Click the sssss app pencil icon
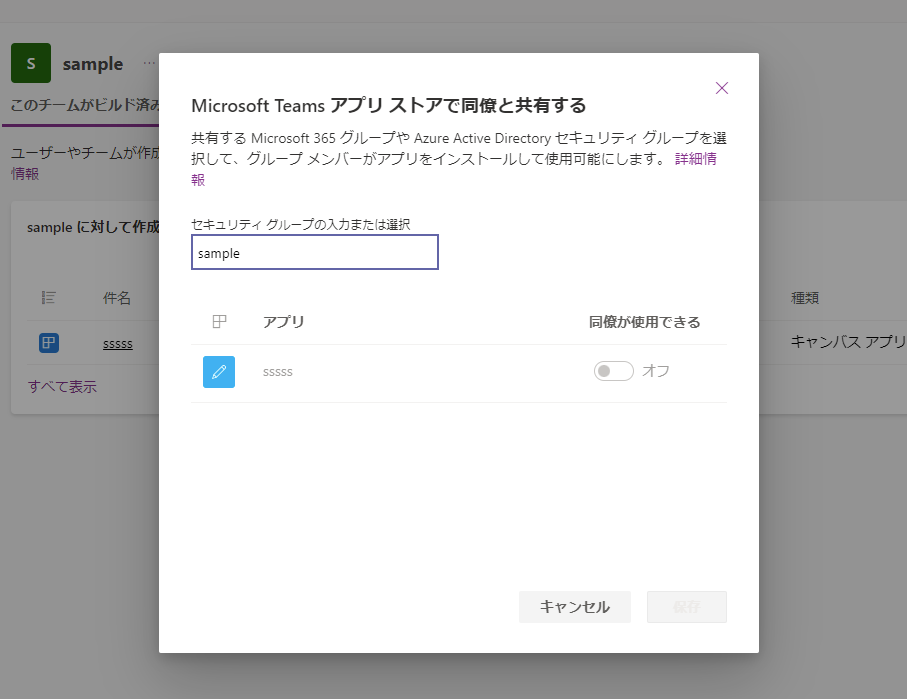 tap(219, 371)
